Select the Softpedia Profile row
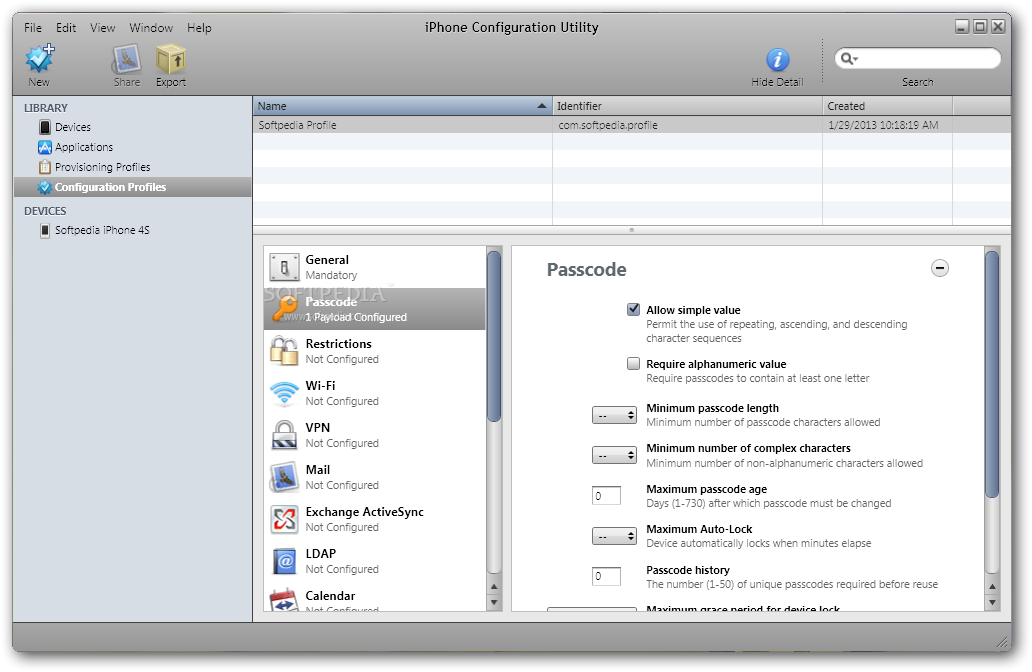This screenshot has width=1032, height=672. point(632,125)
